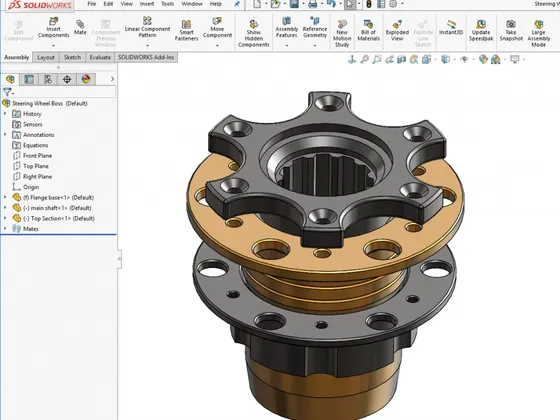560x420 pixels.
Task: Open Insert Components dropdown arrow
Action: 53,46
